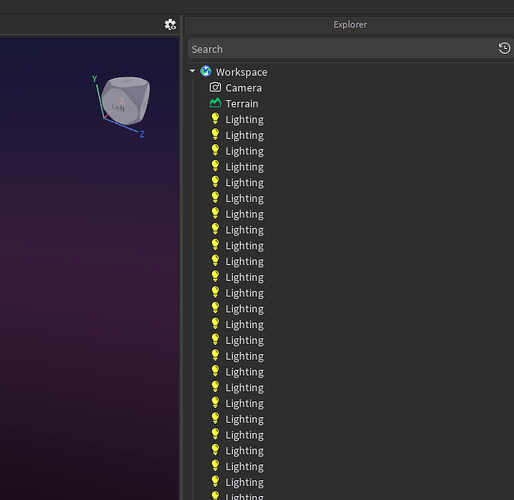514x500 pixels.
Task: Select the Camera item
Action: 243,88
